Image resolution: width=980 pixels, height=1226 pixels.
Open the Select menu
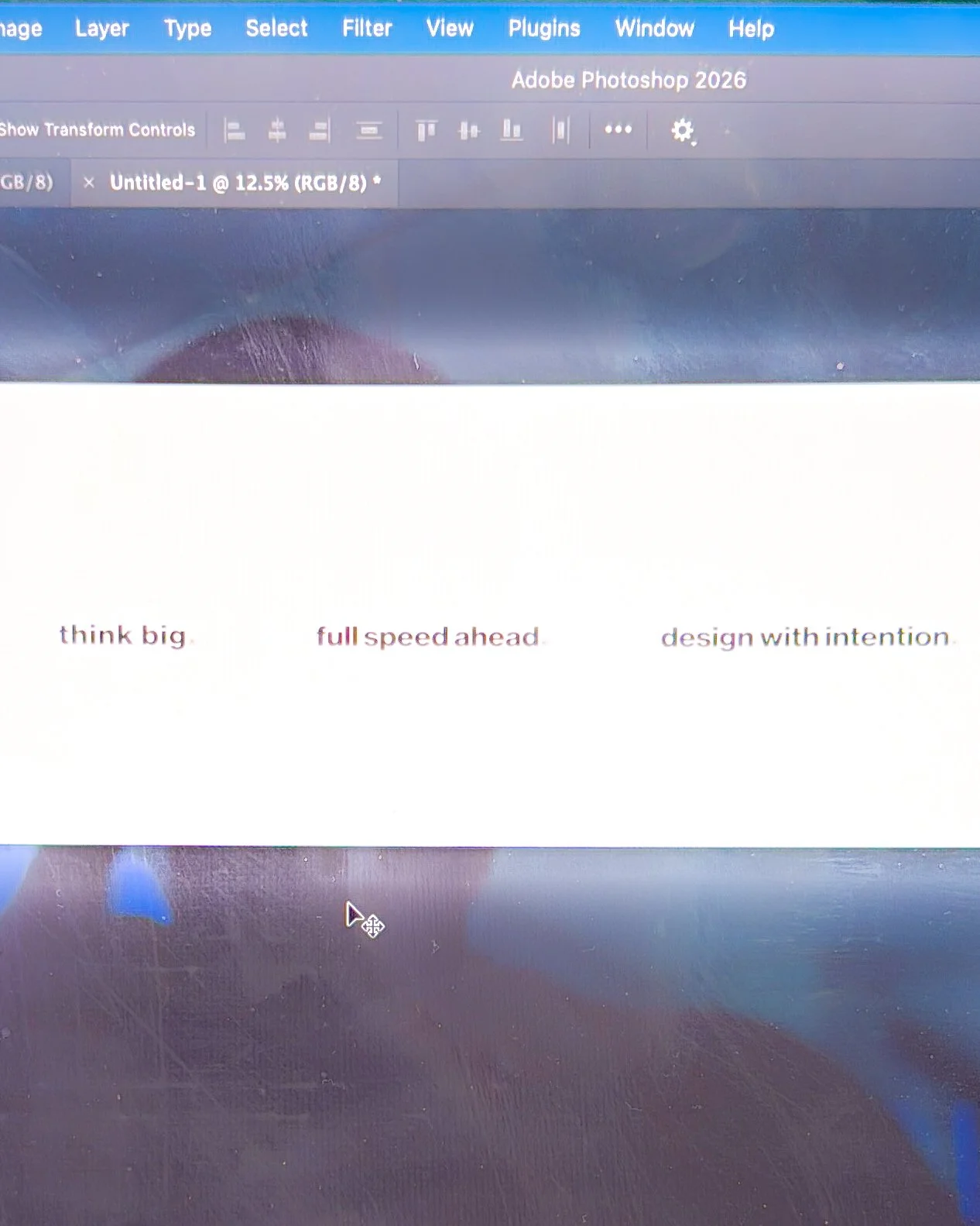pyautogui.click(x=276, y=29)
